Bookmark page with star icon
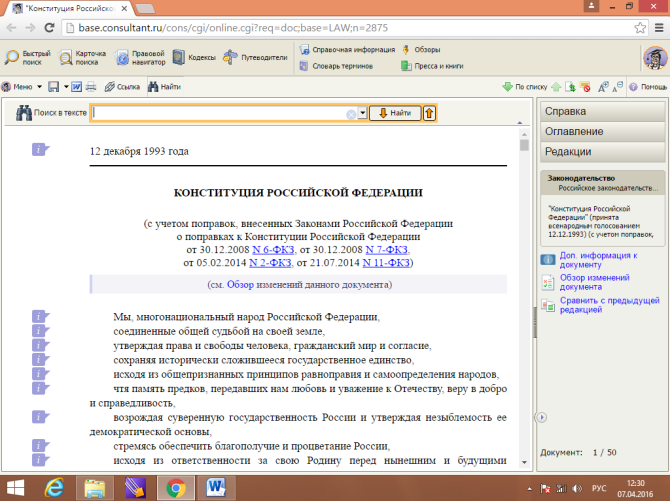The height and width of the screenshot is (501, 670). [x=640, y=28]
